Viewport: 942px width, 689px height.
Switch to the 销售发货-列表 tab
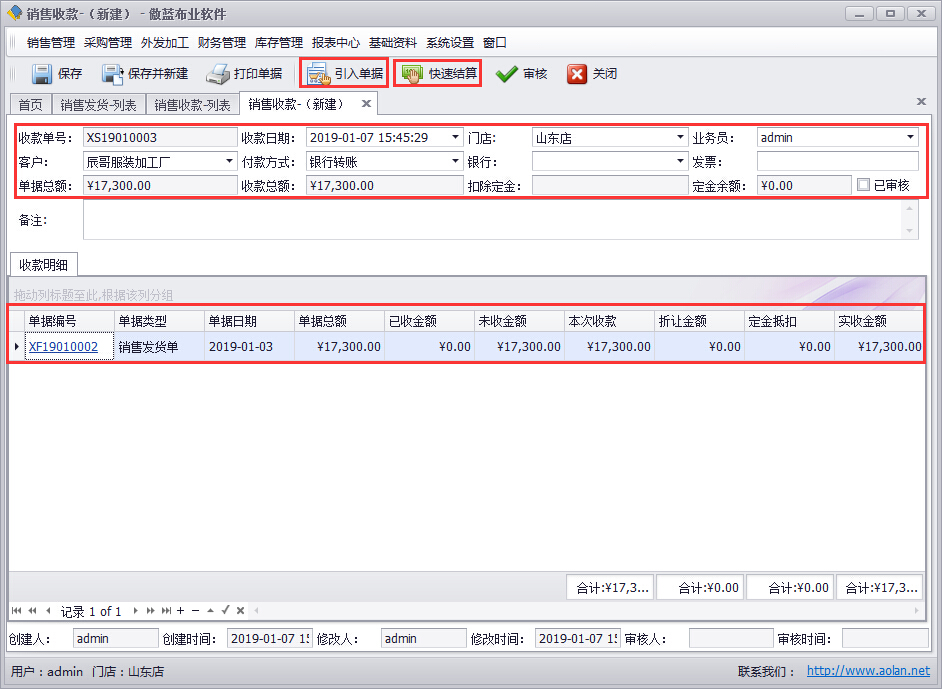(97, 105)
